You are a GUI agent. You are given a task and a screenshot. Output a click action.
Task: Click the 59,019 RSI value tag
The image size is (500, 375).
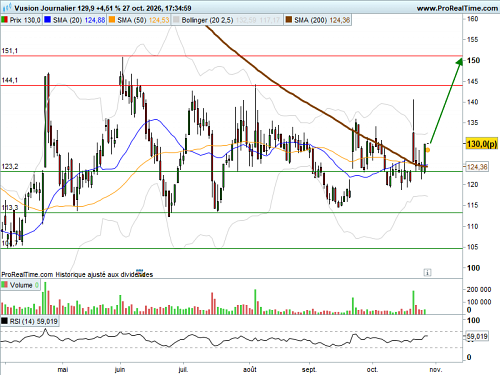pyautogui.click(x=477, y=336)
